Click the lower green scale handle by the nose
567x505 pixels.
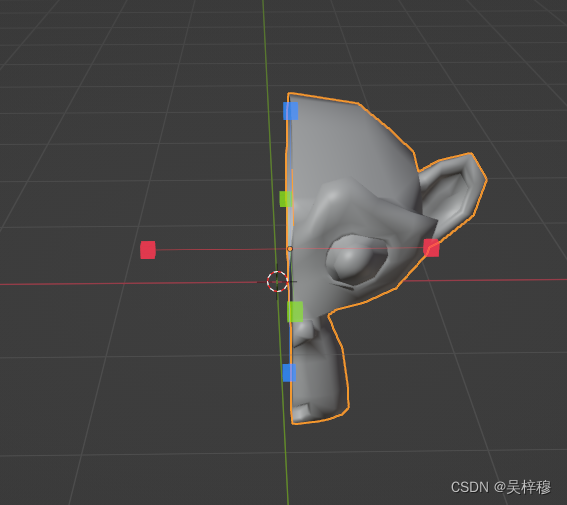point(295,312)
